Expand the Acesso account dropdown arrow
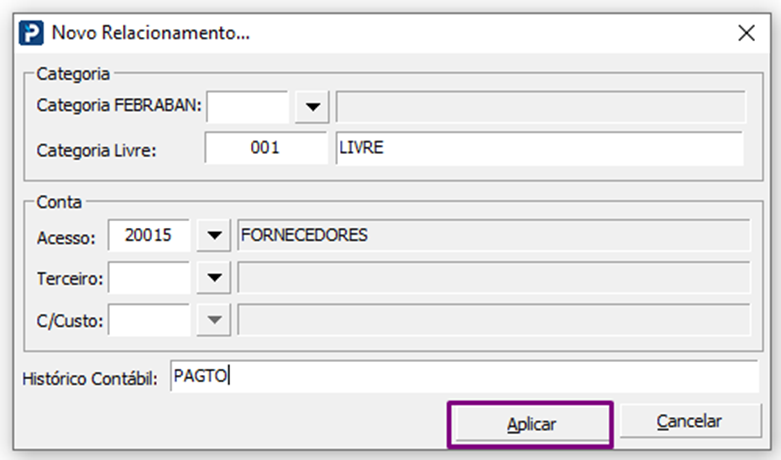This screenshot has height=460, width=781. click(212, 237)
